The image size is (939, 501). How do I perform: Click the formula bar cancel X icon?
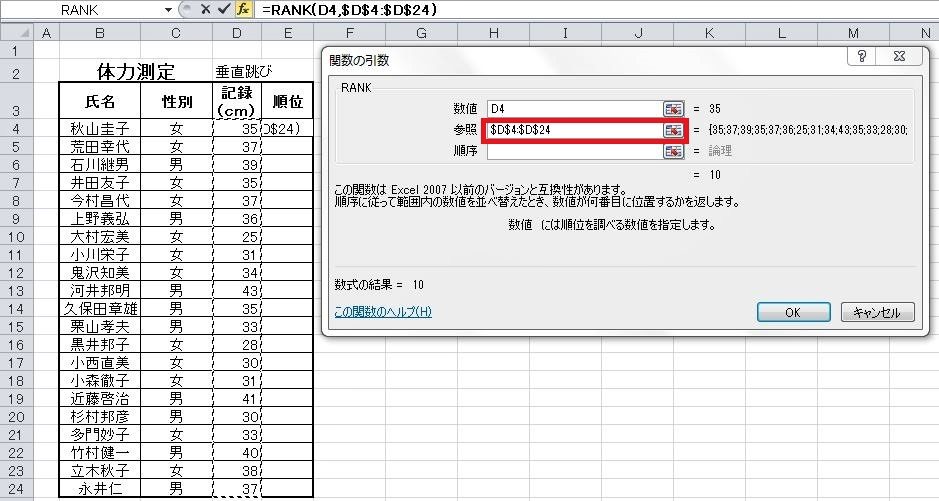206,9
